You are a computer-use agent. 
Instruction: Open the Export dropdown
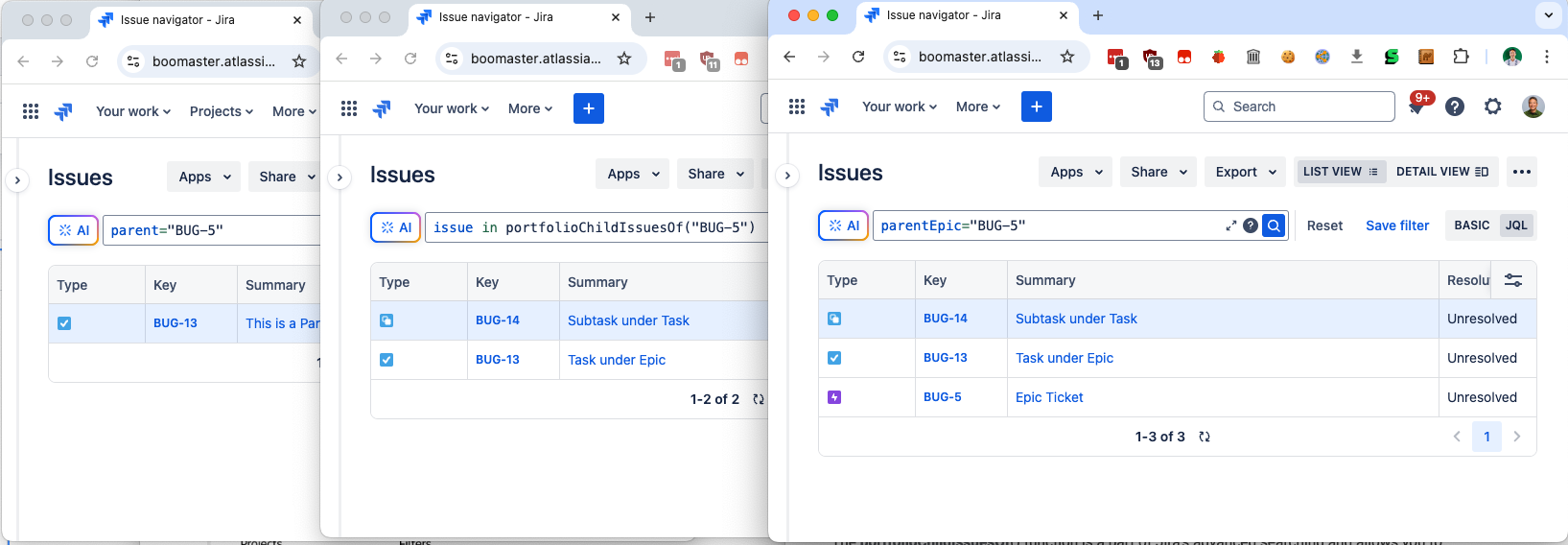1245,172
